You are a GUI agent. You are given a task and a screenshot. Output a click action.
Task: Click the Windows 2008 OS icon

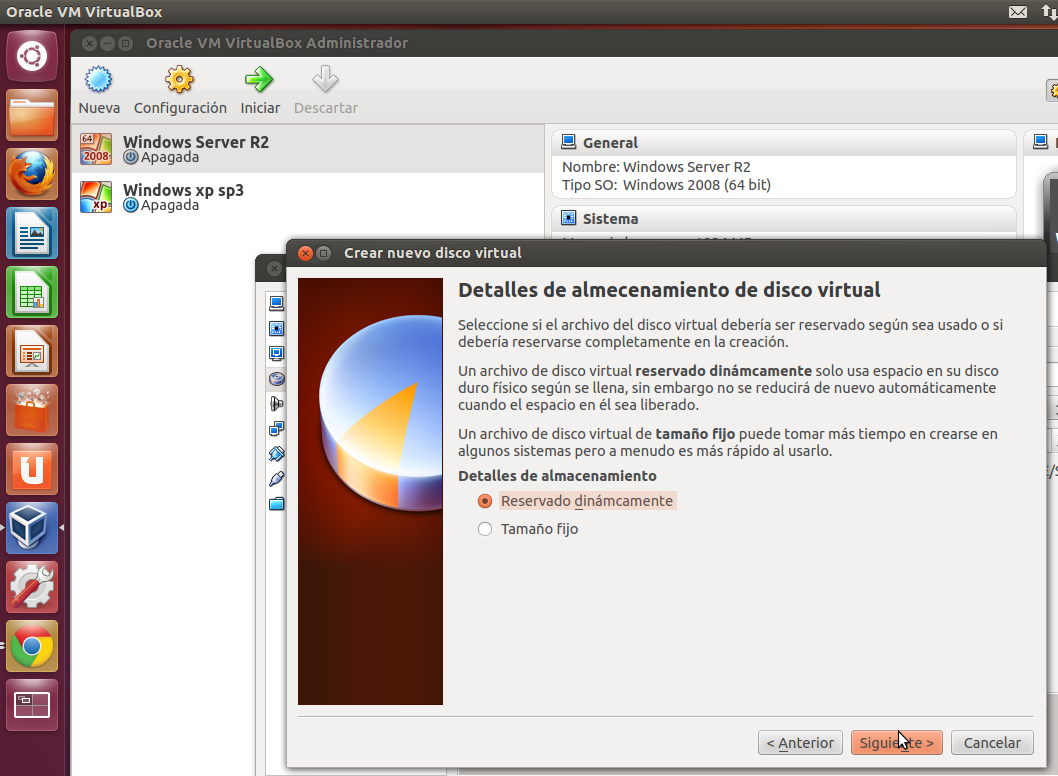click(x=96, y=149)
